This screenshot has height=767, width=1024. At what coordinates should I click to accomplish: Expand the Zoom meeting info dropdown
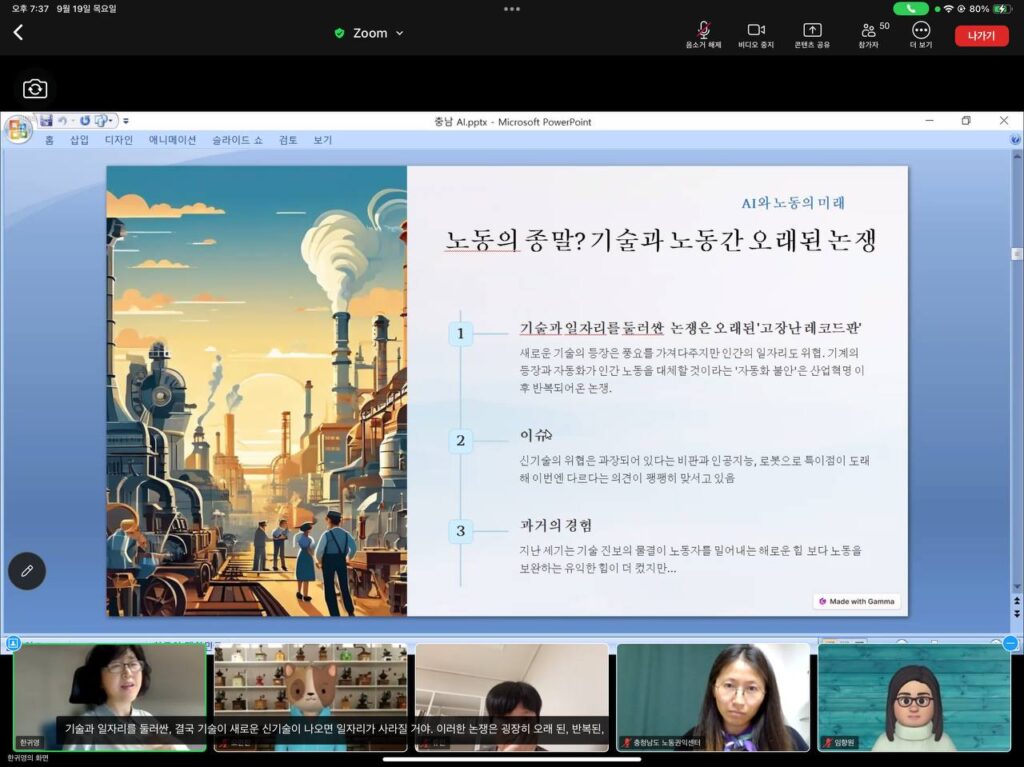tap(370, 33)
